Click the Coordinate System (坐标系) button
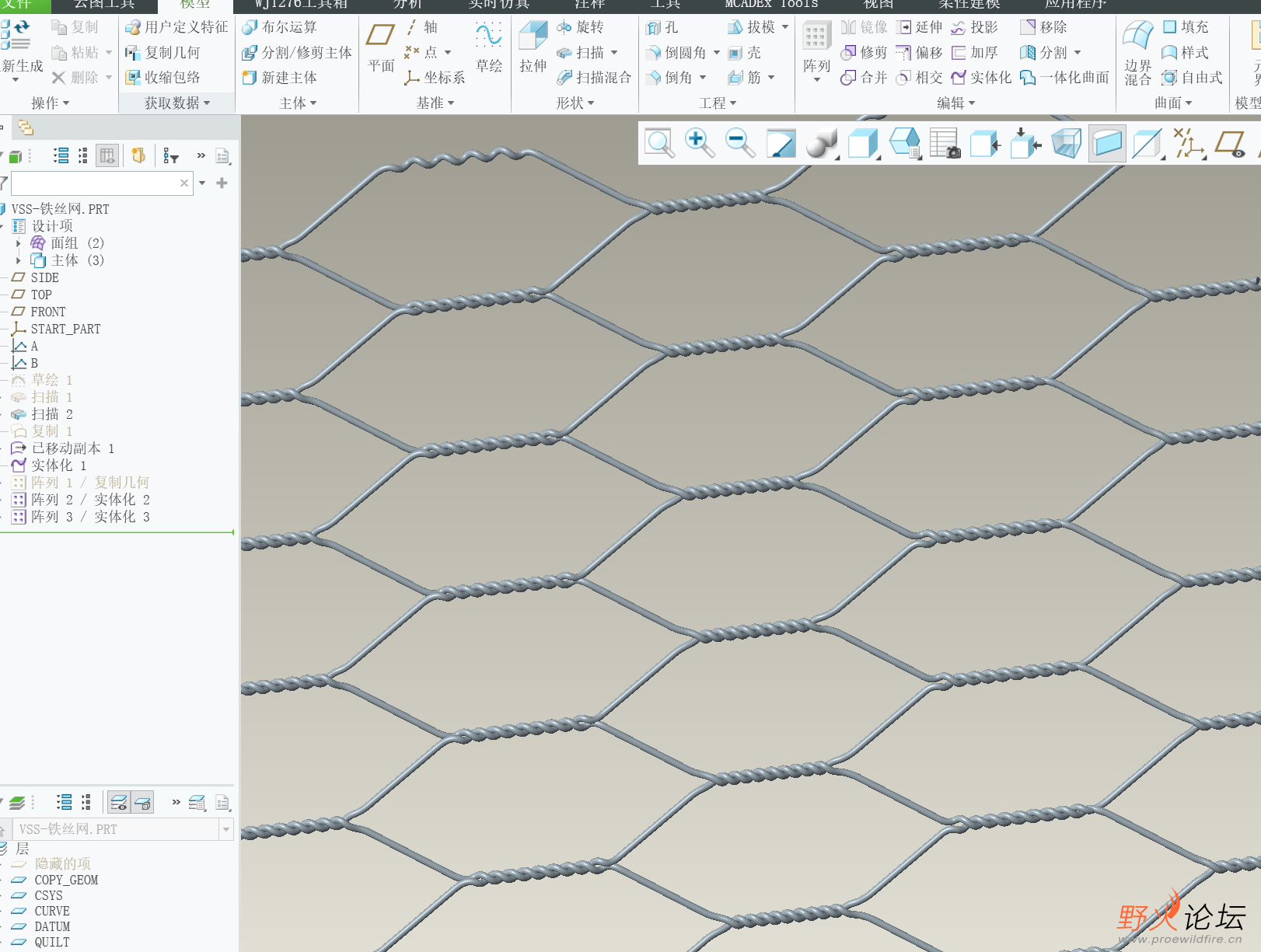This screenshot has width=1261, height=952. (435, 78)
